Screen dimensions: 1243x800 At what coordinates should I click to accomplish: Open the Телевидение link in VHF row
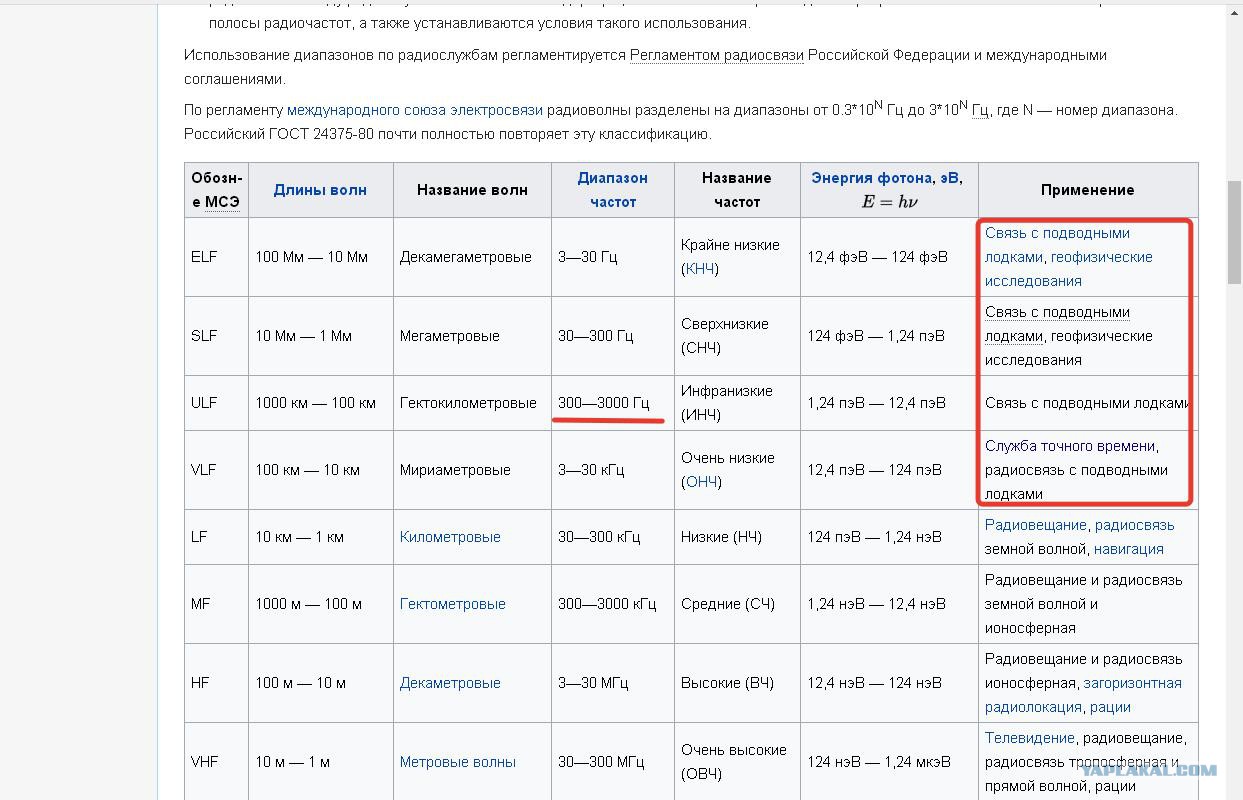click(x=1030, y=738)
